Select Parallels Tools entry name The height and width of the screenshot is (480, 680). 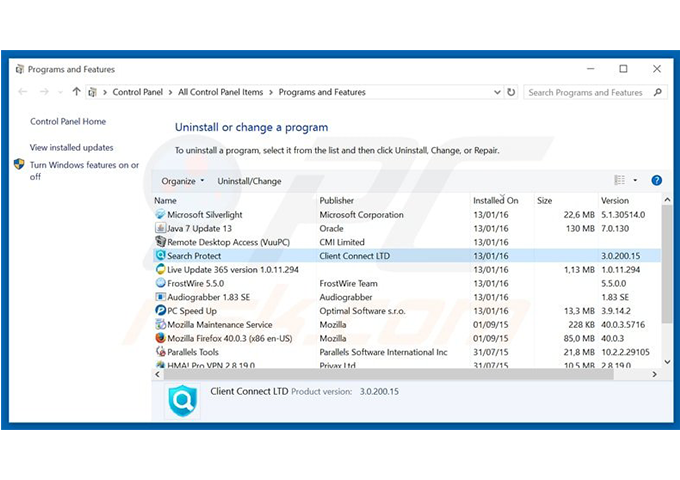193,352
